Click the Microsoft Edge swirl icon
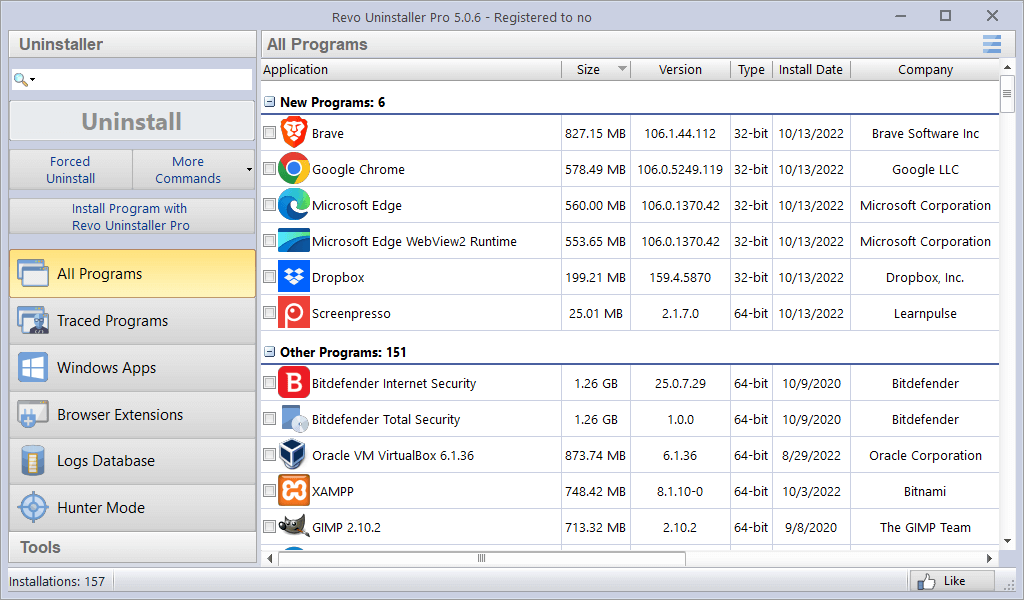The image size is (1024, 600). (x=294, y=204)
